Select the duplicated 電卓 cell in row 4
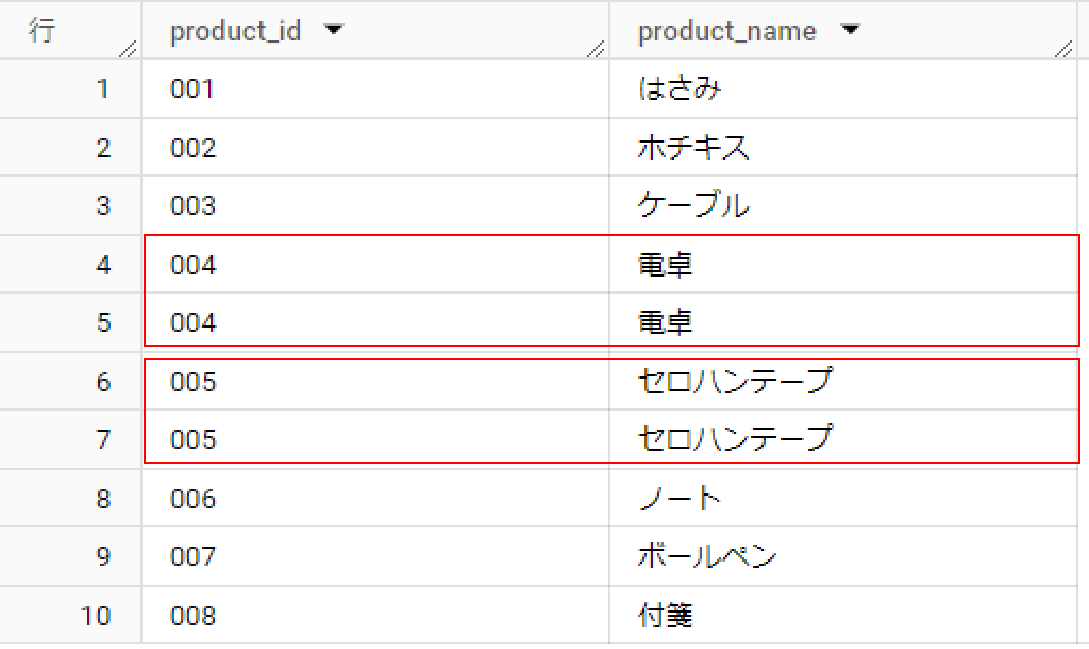1089x649 pixels. click(663, 264)
